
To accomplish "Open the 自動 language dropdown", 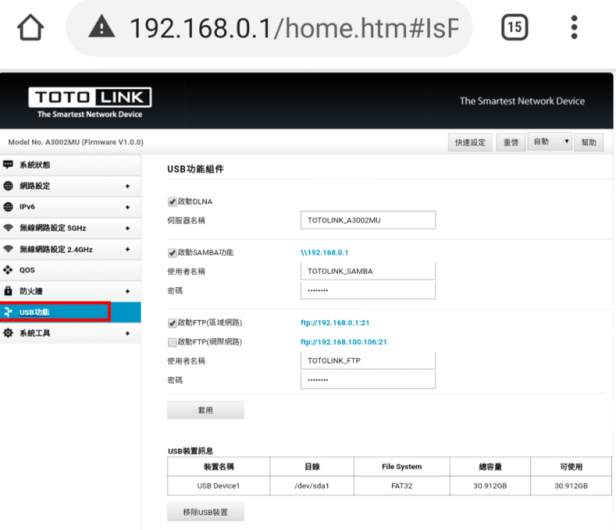I will (x=549, y=141).
